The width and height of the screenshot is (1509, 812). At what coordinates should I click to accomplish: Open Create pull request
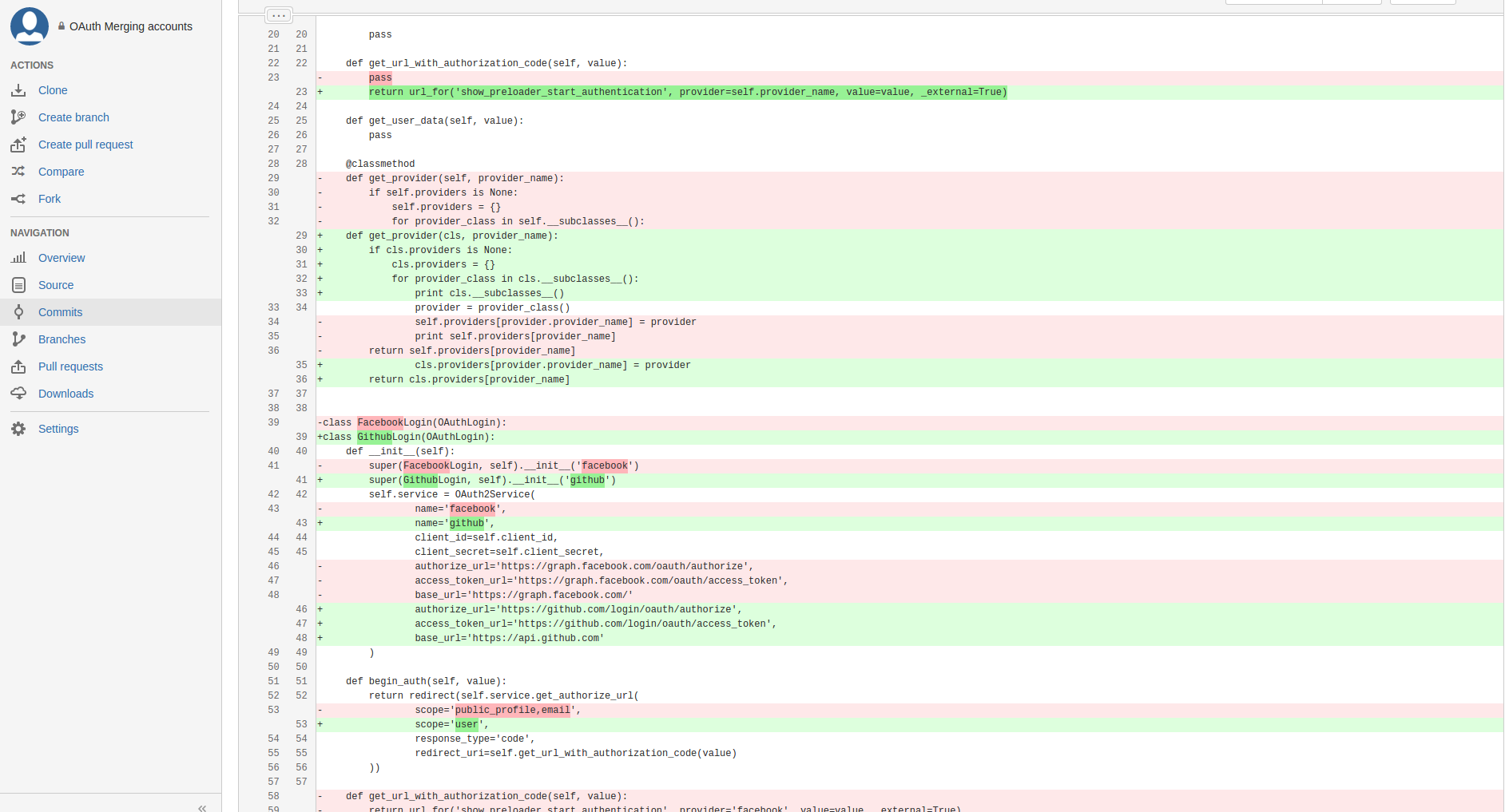pos(85,145)
